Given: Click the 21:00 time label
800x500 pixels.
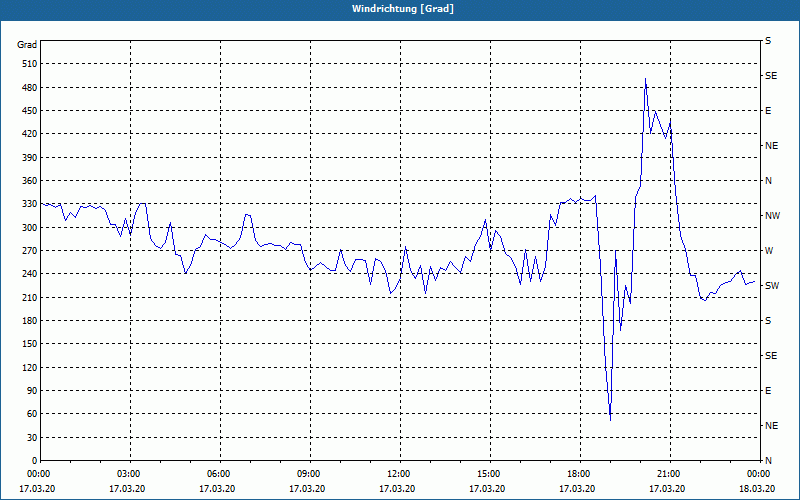Looking at the screenshot, I should pyautogui.click(x=669, y=474).
